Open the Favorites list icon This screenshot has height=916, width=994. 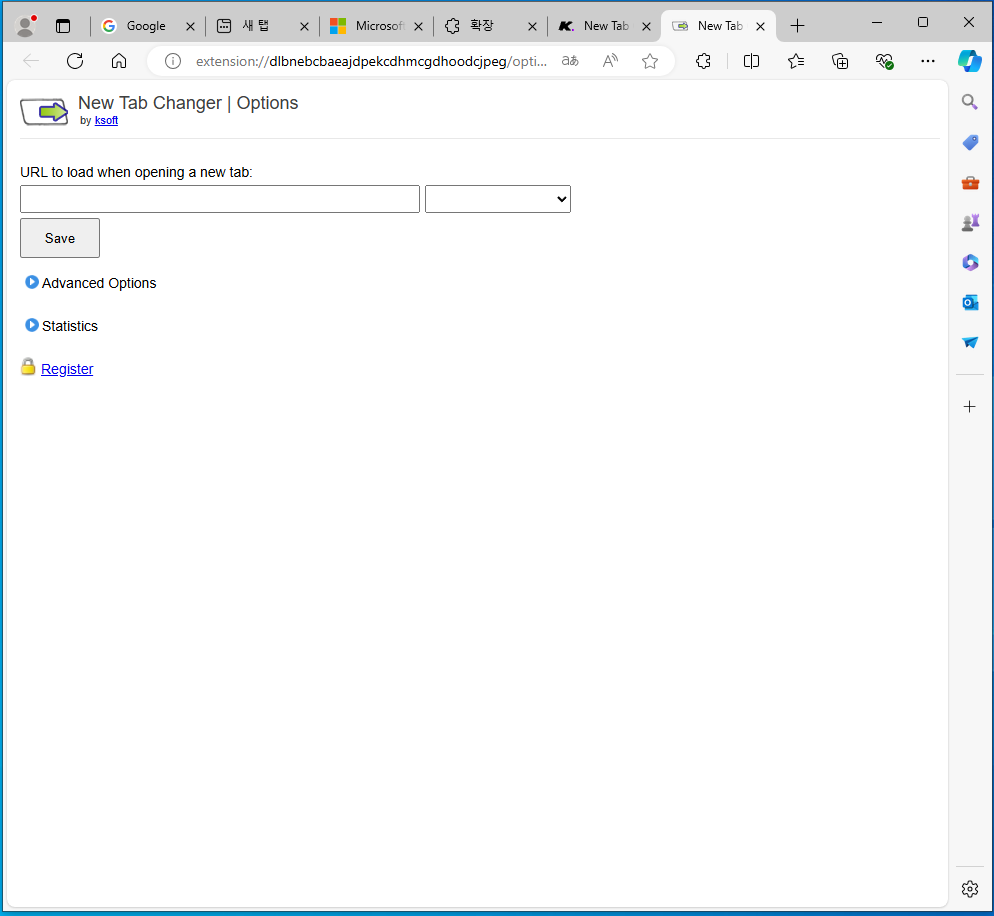[796, 61]
